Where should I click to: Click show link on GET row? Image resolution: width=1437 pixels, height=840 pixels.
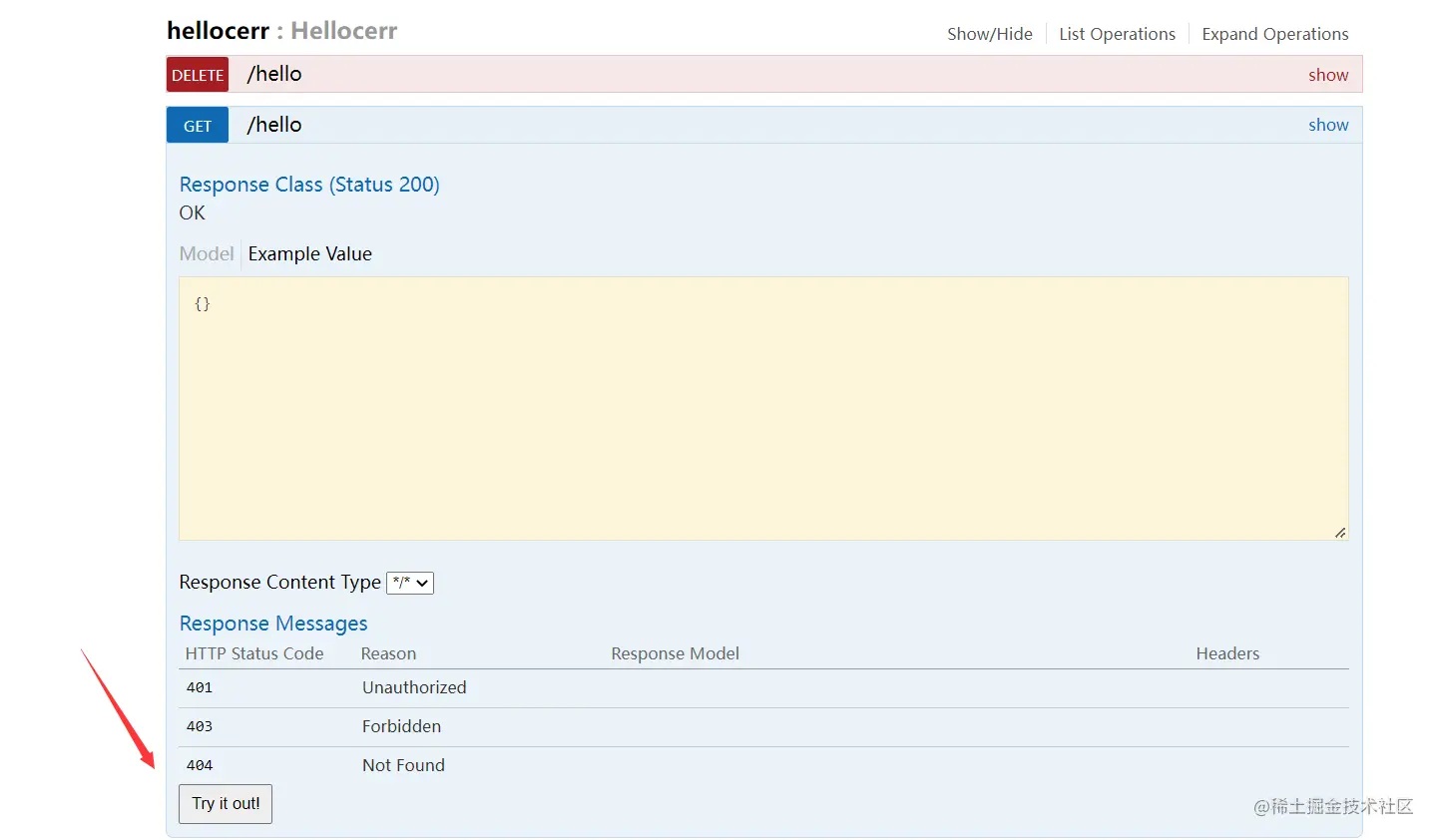pyautogui.click(x=1328, y=125)
